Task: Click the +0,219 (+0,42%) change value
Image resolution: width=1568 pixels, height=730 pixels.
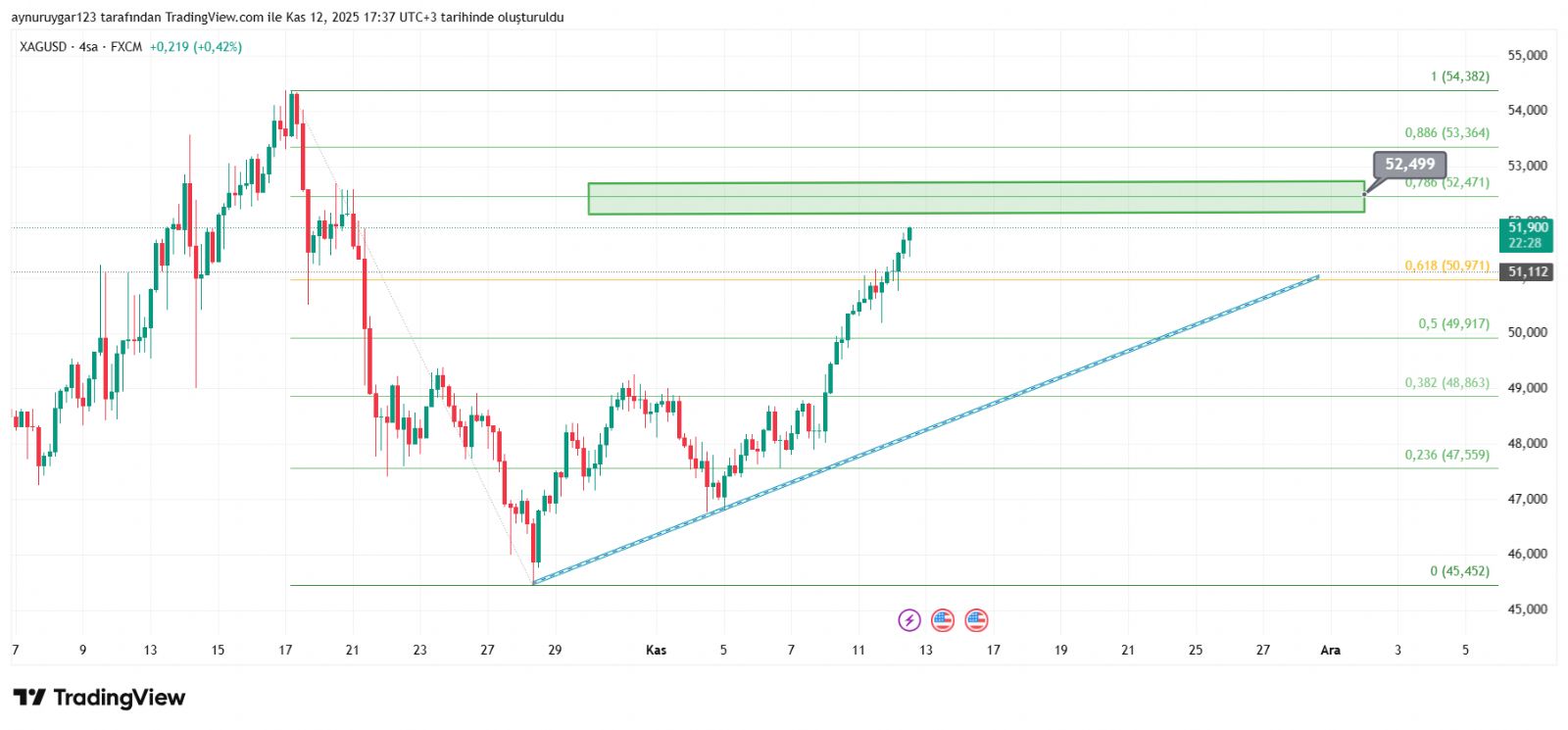Action: point(195,47)
